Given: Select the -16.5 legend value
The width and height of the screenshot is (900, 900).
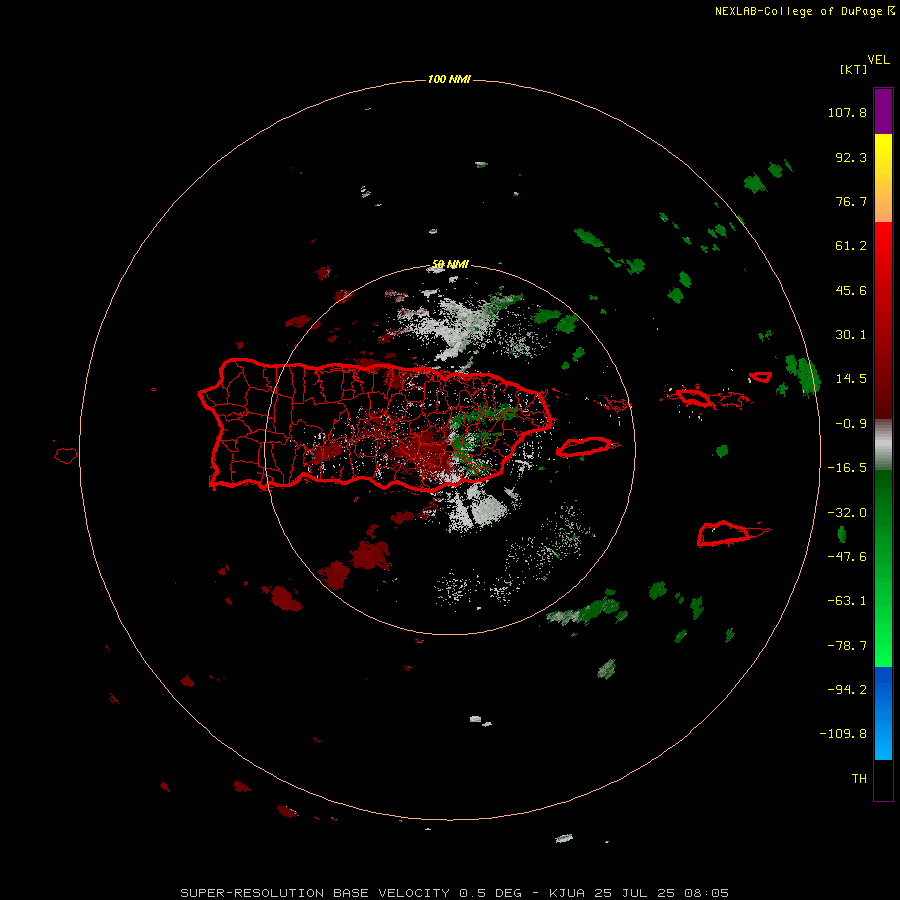Looking at the screenshot, I should (x=847, y=468).
